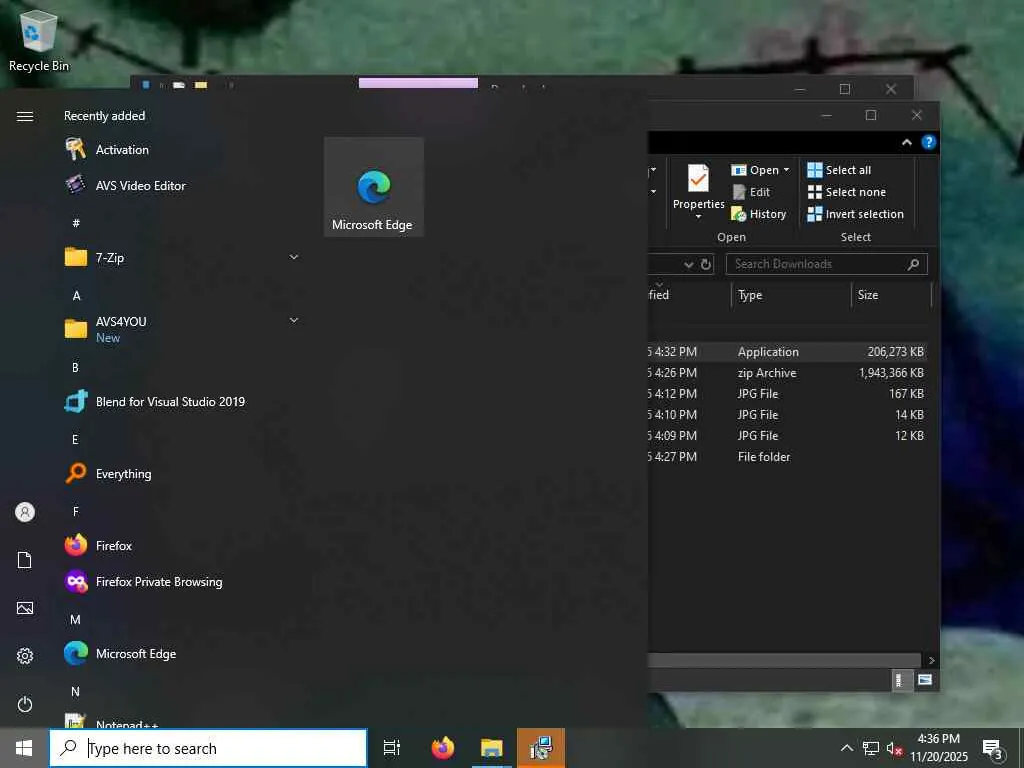This screenshot has height=768, width=1024.
Task: Switch to Firefox on the taskbar
Action: (x=443, y=748)
